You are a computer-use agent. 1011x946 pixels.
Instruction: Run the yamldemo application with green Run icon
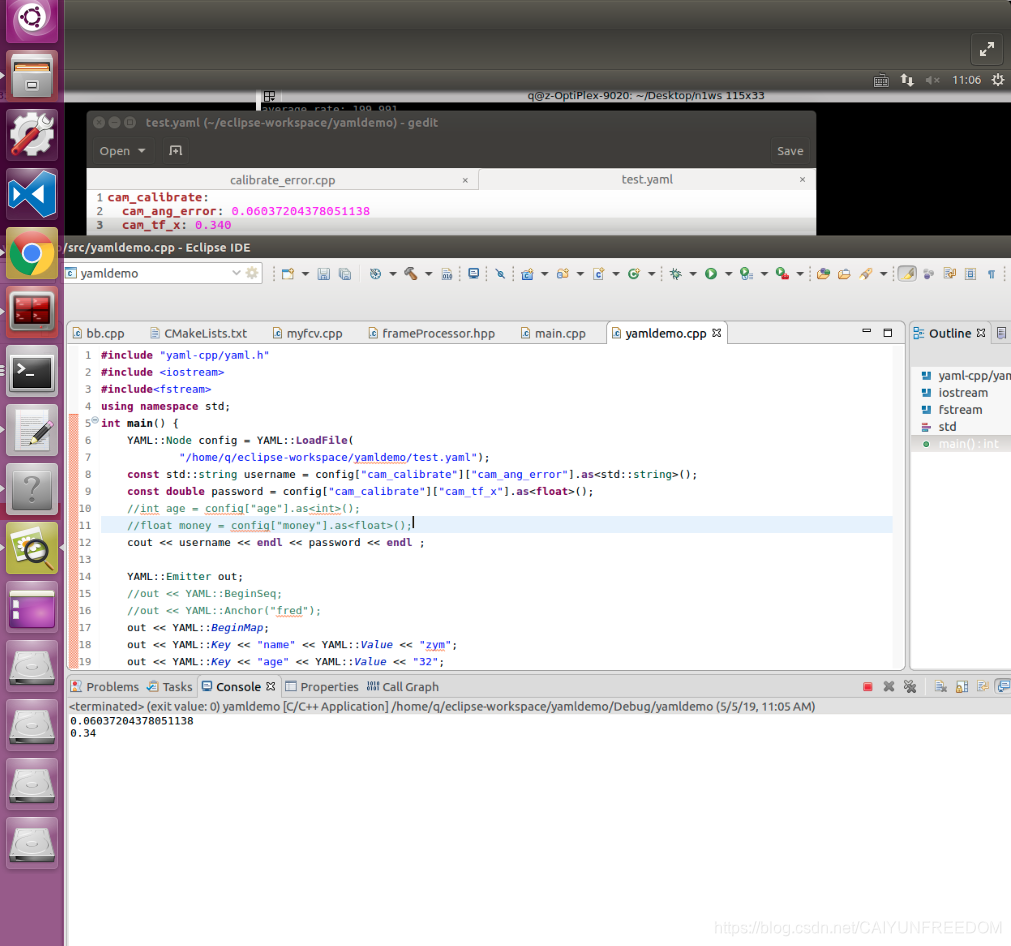[x=711, y=273]
